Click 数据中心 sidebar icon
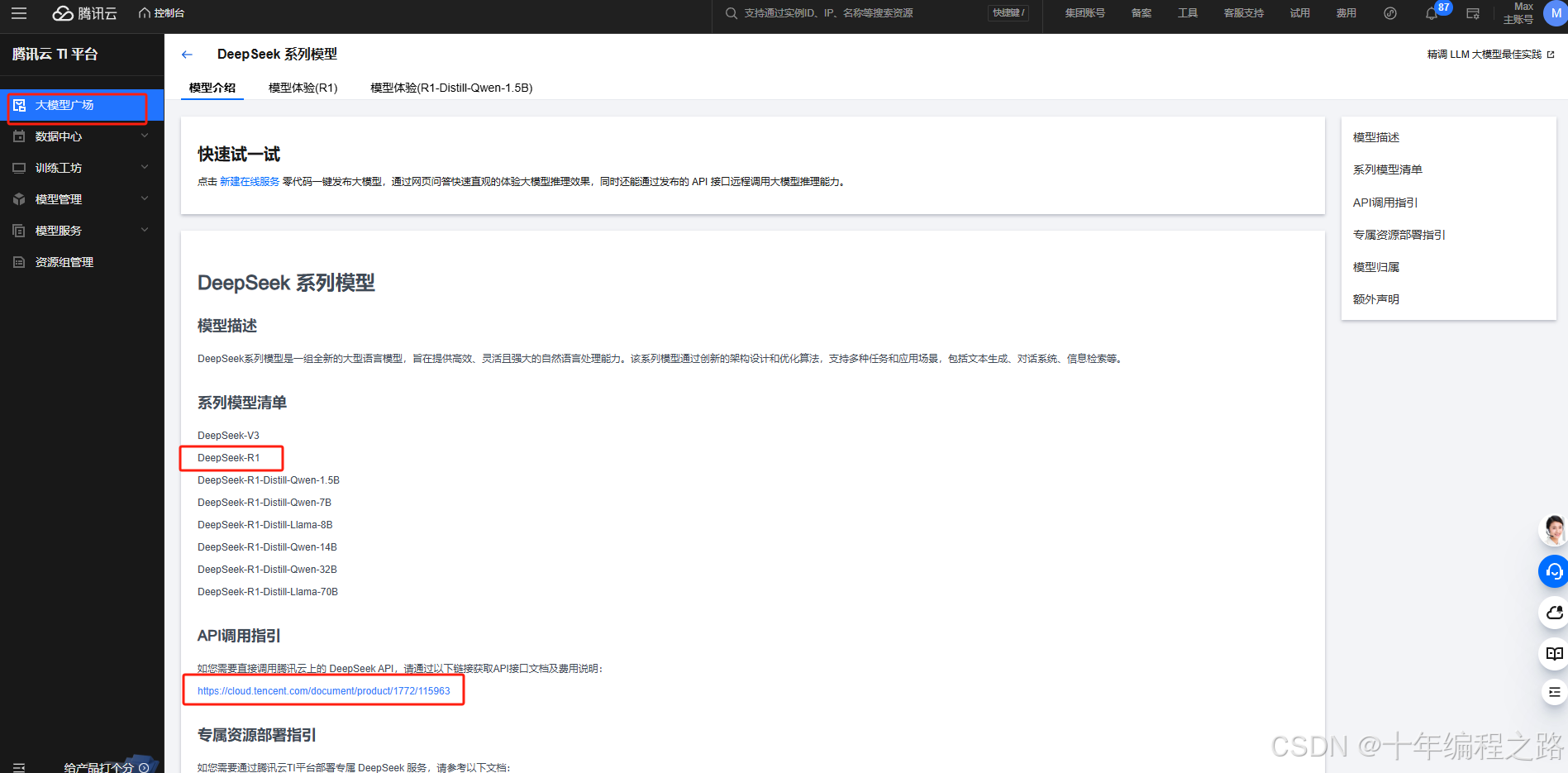Image resolution: width=1568 pixels, height=773 pixels. (x=19, y=136)
